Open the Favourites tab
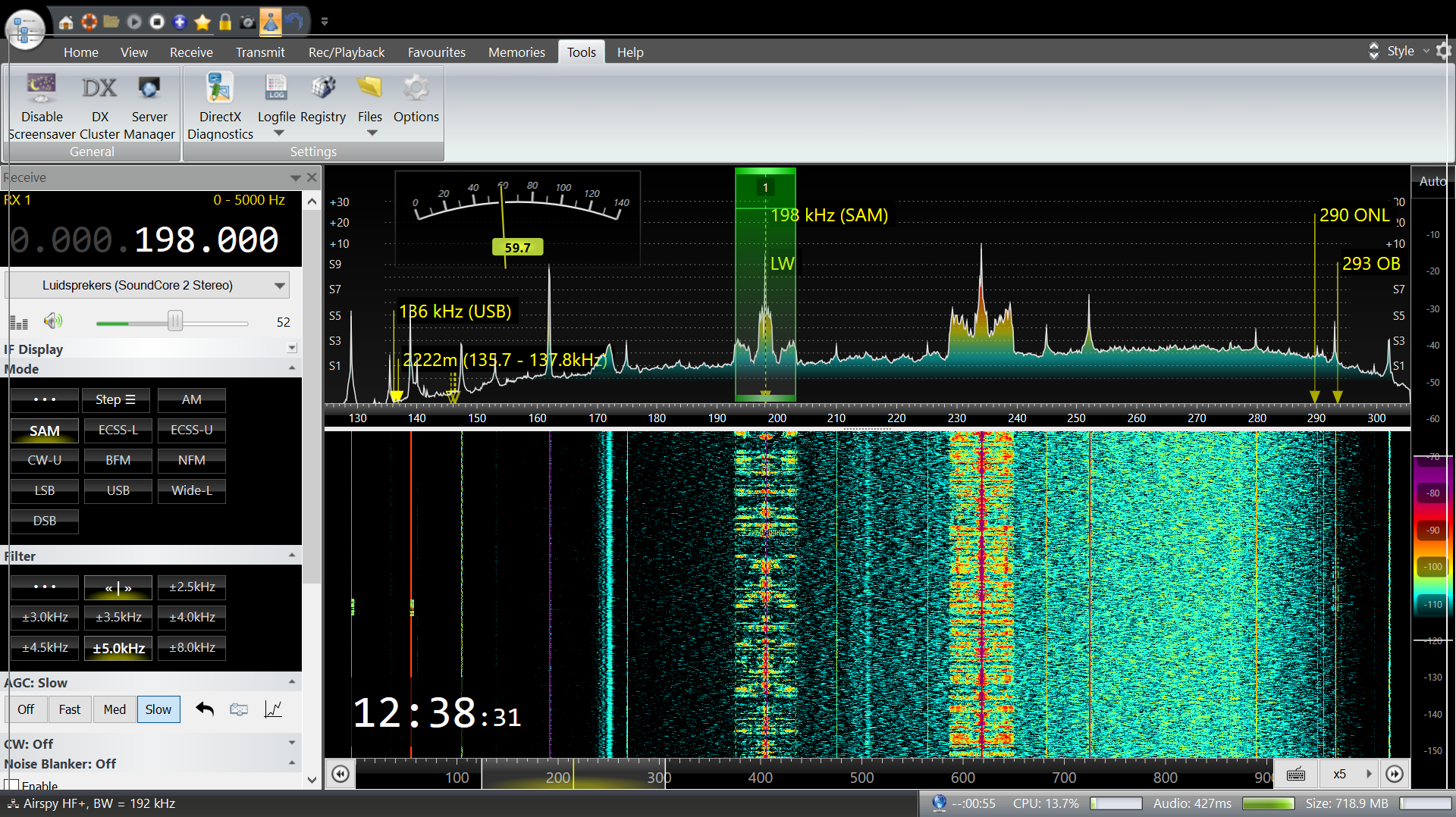 (x=436, y=52)
